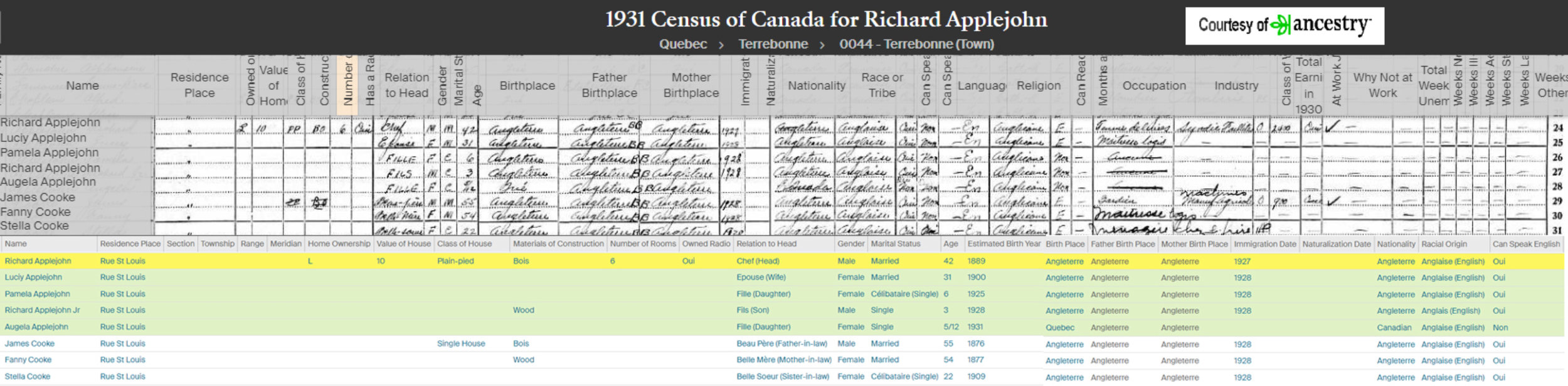Viewport: 1568px width, 386px height.
Task: Click the Pamela Applejohn name link in table
Action: pos(38,294)
